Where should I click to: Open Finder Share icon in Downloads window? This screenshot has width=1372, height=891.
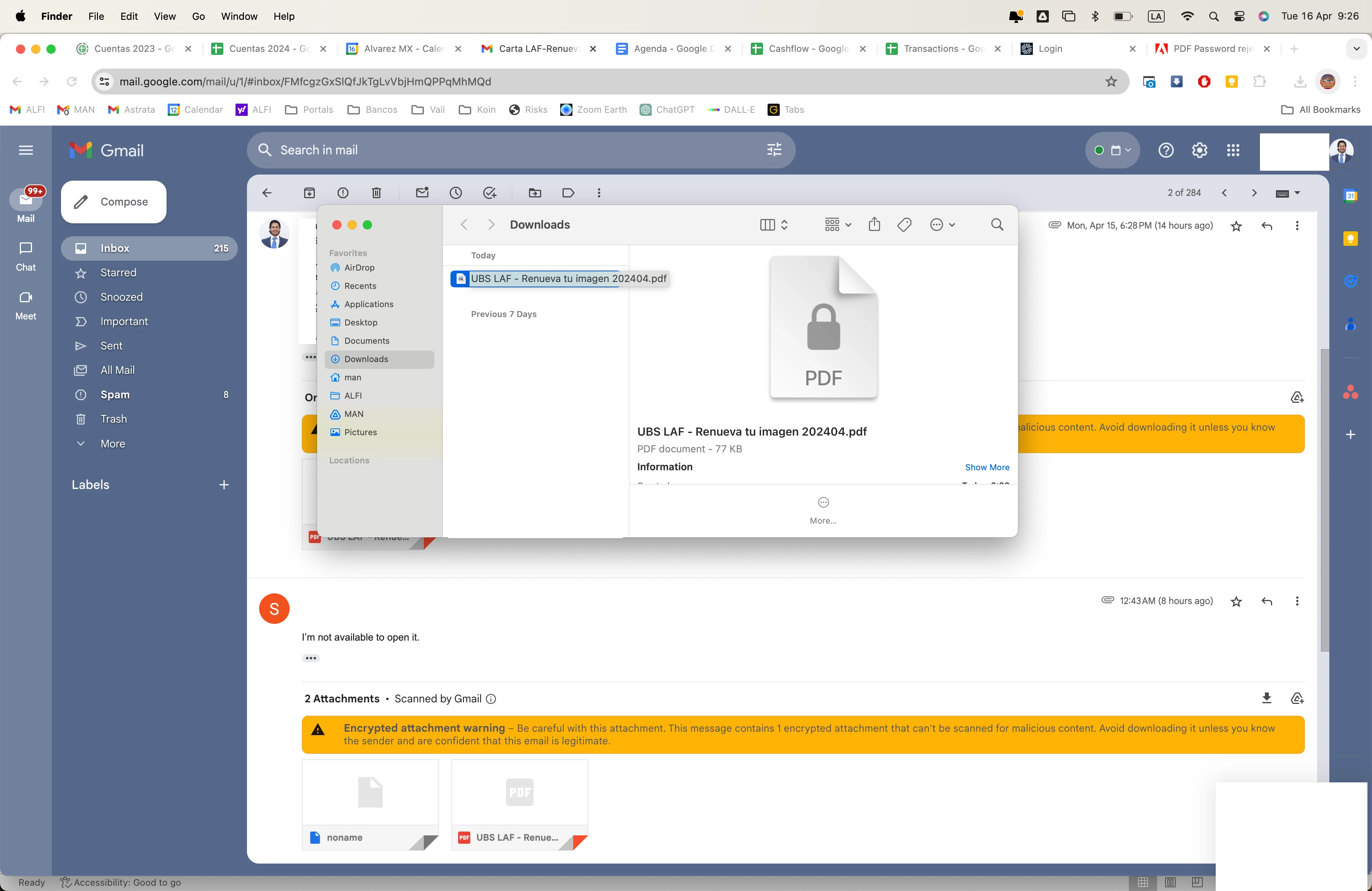[x=874, y=225]
